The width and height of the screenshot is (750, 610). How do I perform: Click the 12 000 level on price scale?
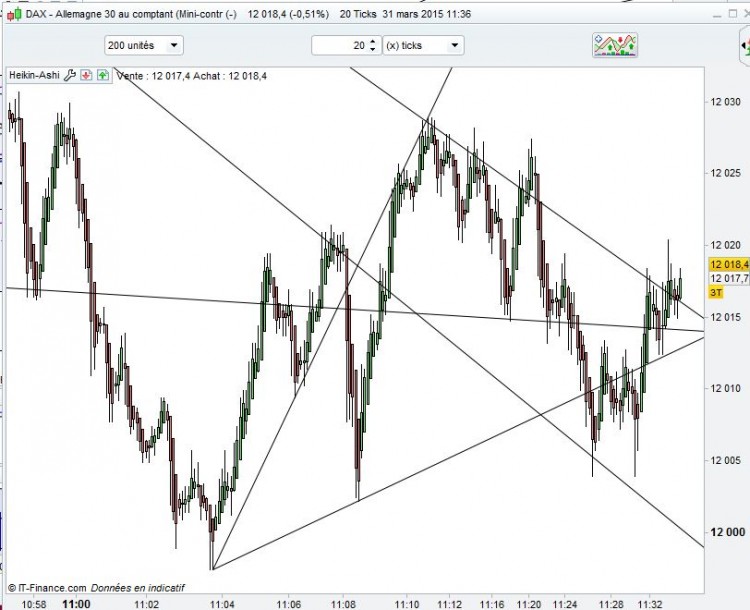727,532
